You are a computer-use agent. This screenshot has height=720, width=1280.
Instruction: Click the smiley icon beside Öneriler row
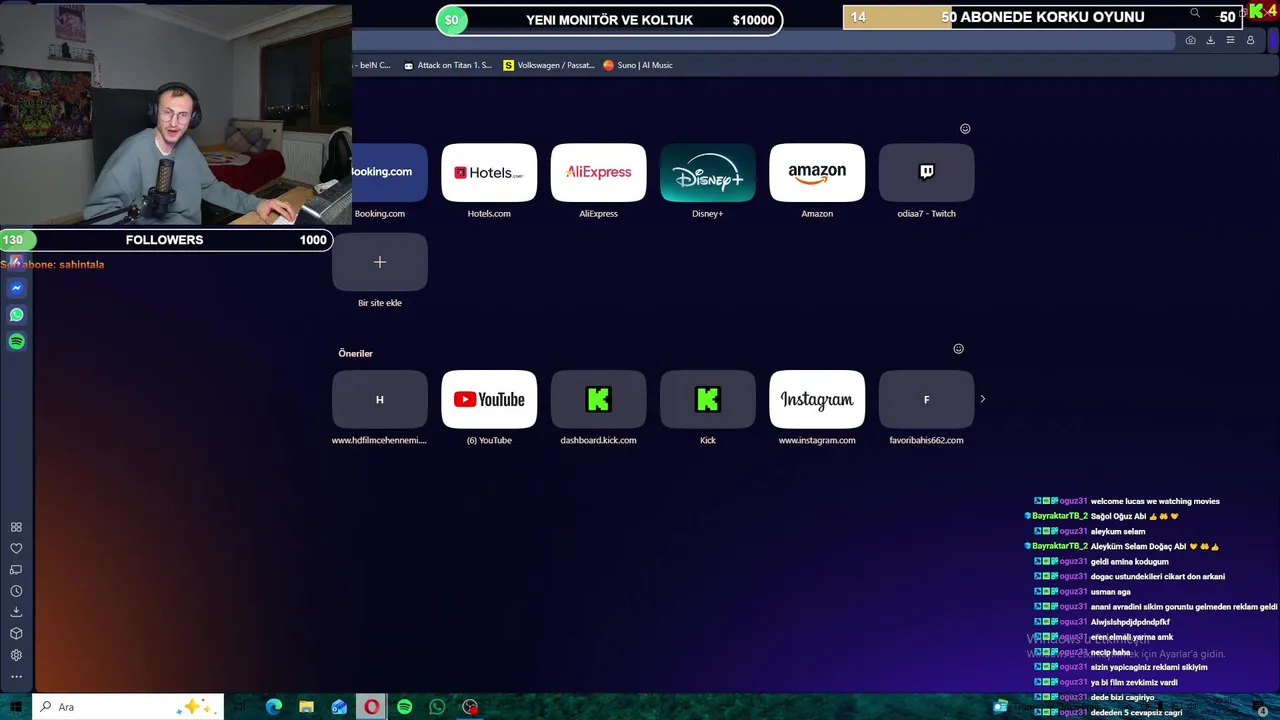tap(958, 349)
